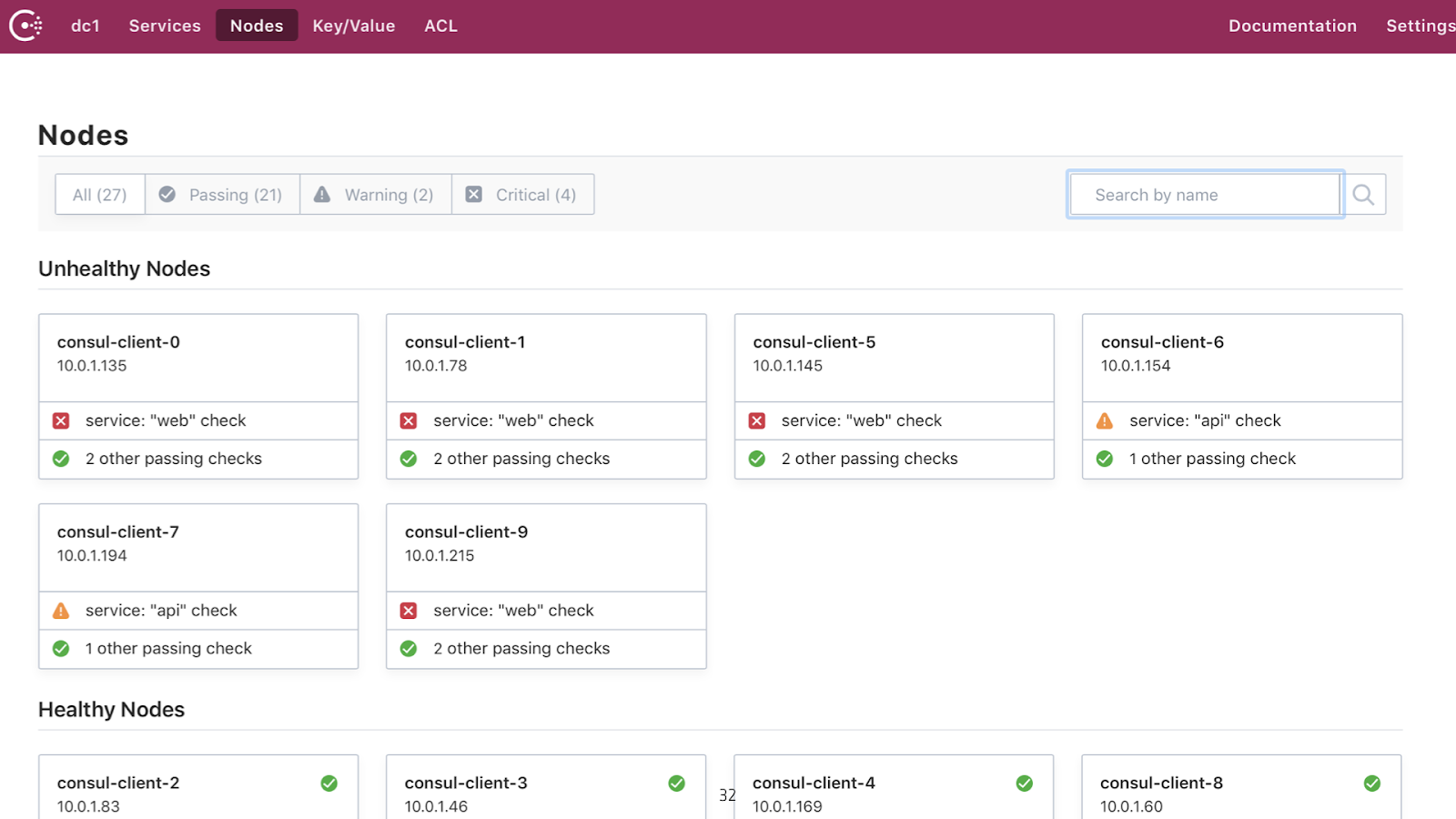1456x819 pixels.
Task: Click the Search by name field
Action: click(x=1205, y=195)
